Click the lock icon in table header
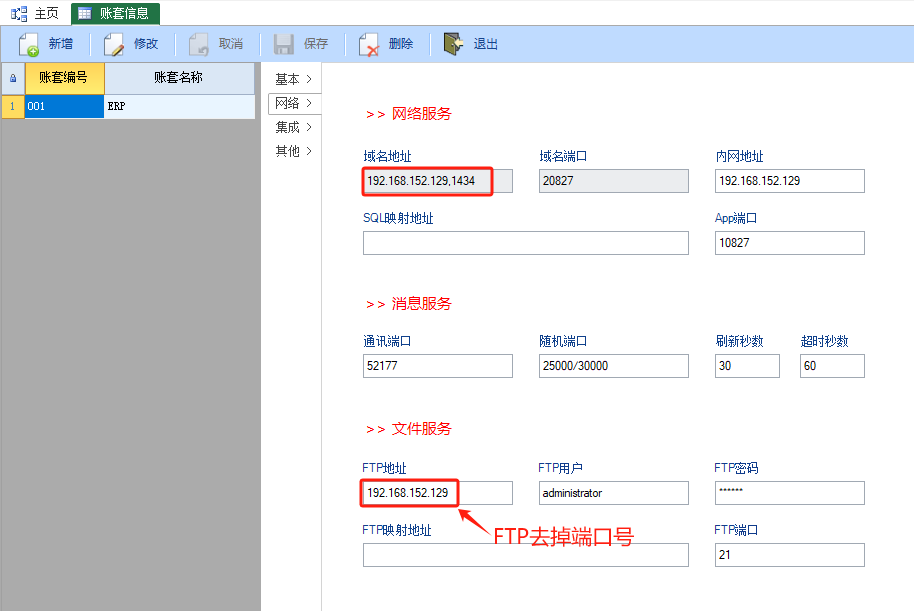 tap(12, 78)
